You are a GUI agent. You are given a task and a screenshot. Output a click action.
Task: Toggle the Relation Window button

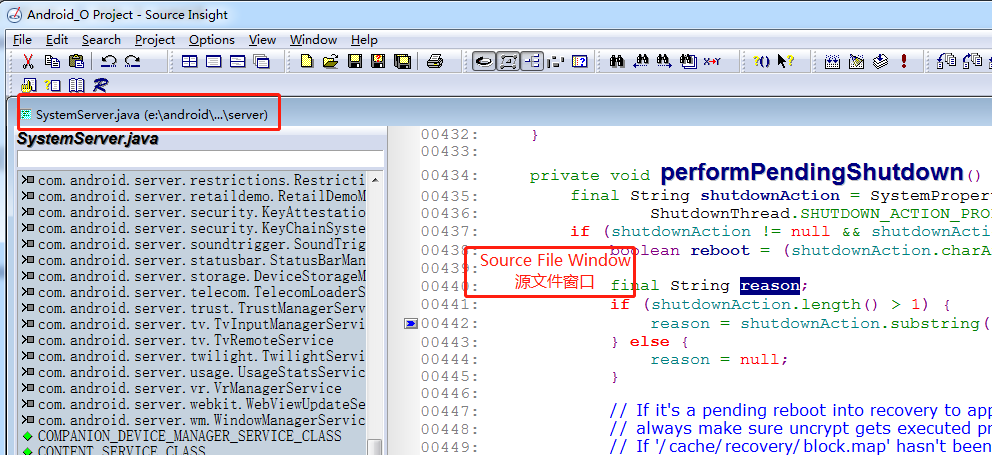click(508, 61)
